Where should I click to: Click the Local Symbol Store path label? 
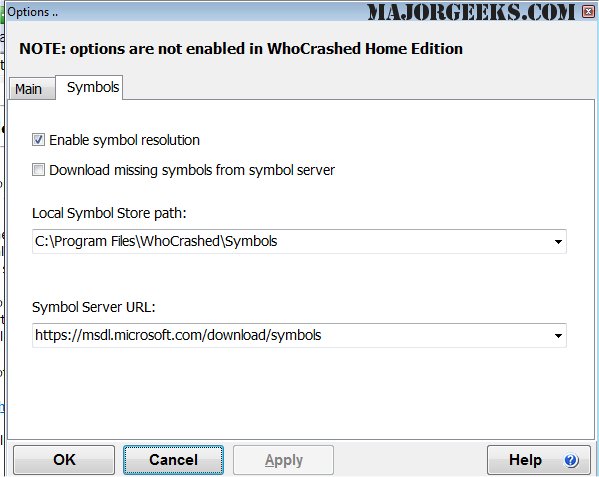109,213
